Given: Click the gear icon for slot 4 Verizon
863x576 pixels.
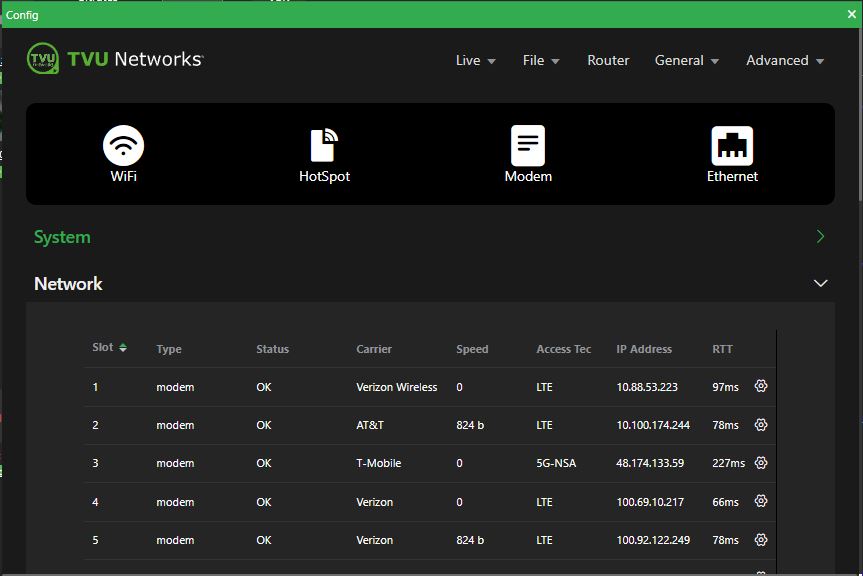Looking at the screenshot, I should pos(761,501).
